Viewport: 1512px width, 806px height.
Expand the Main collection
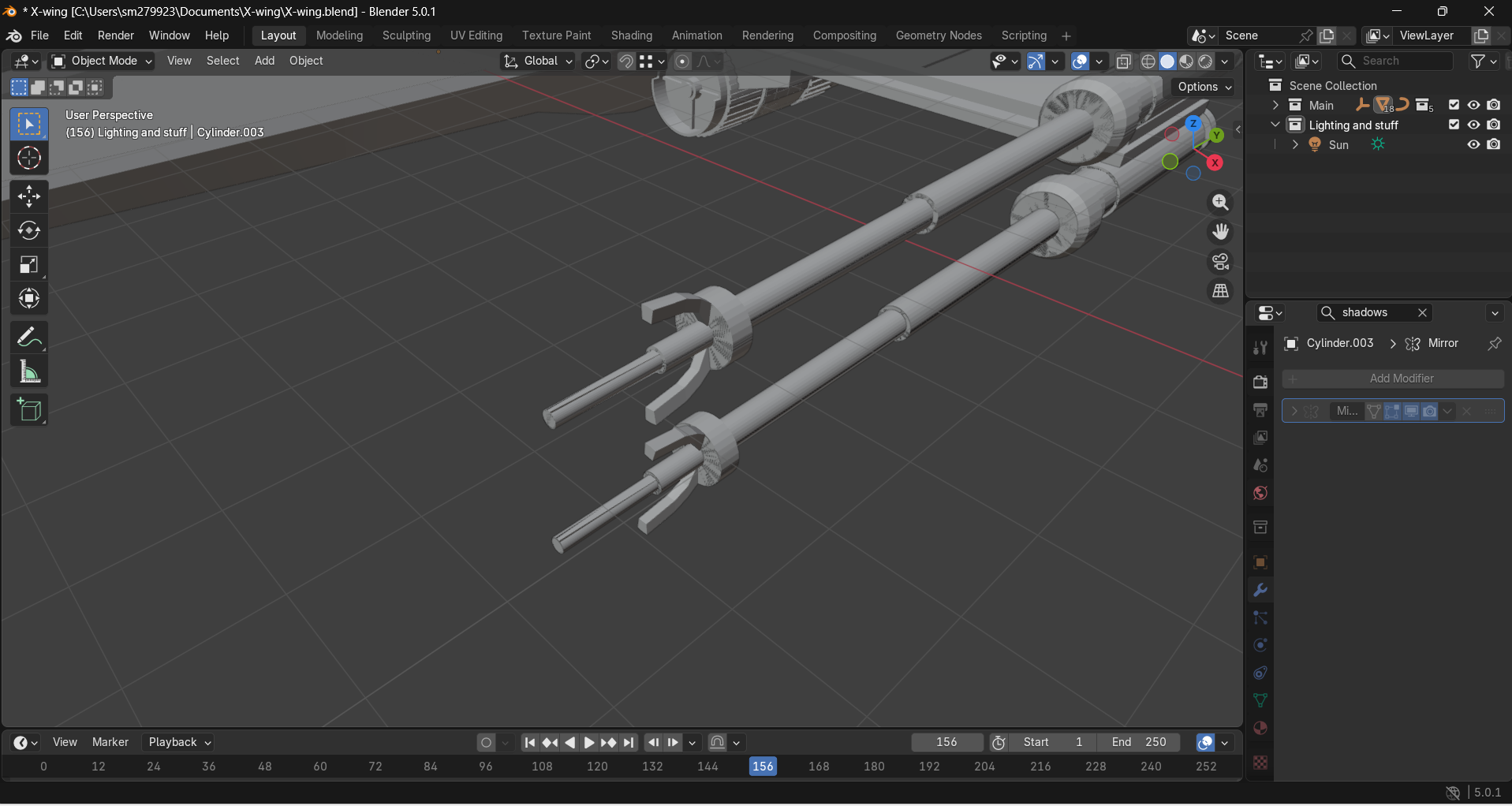coord(1275,105)
